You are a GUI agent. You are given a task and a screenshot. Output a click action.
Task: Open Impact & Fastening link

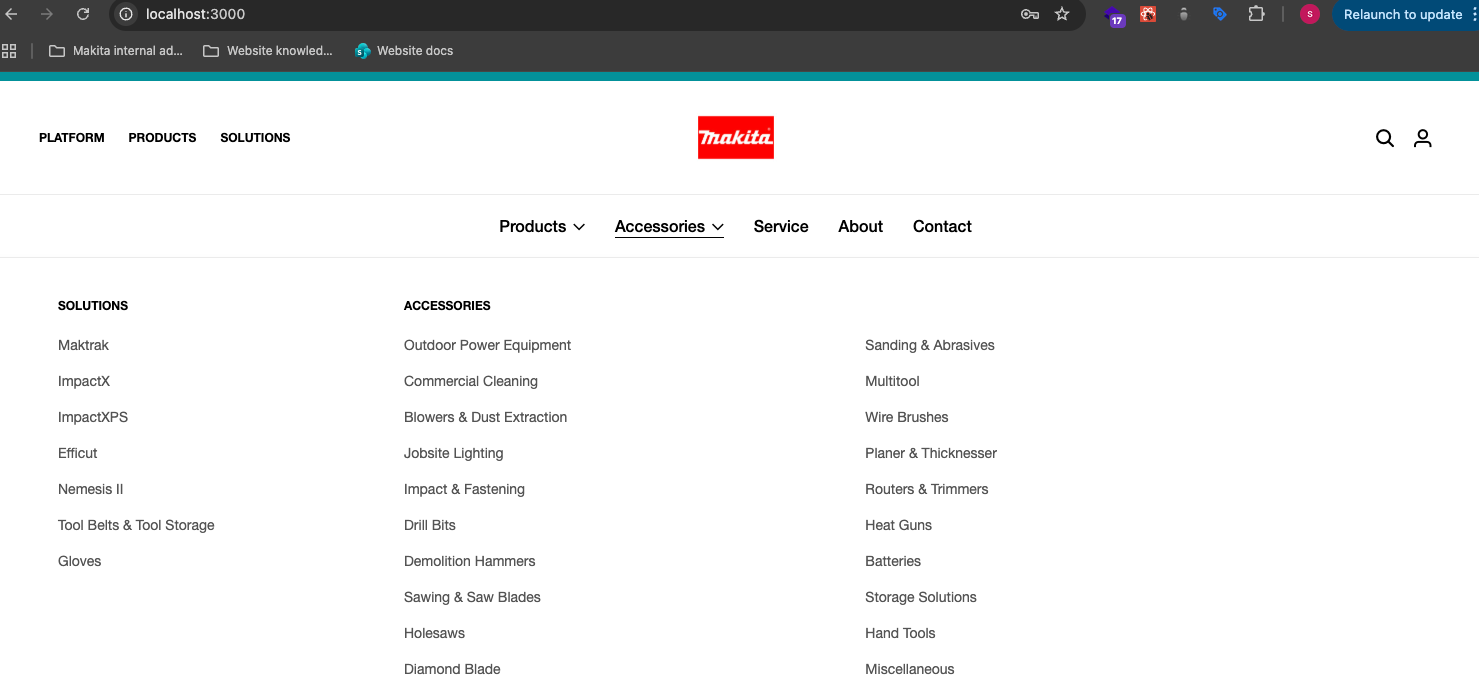click(464, 489)
